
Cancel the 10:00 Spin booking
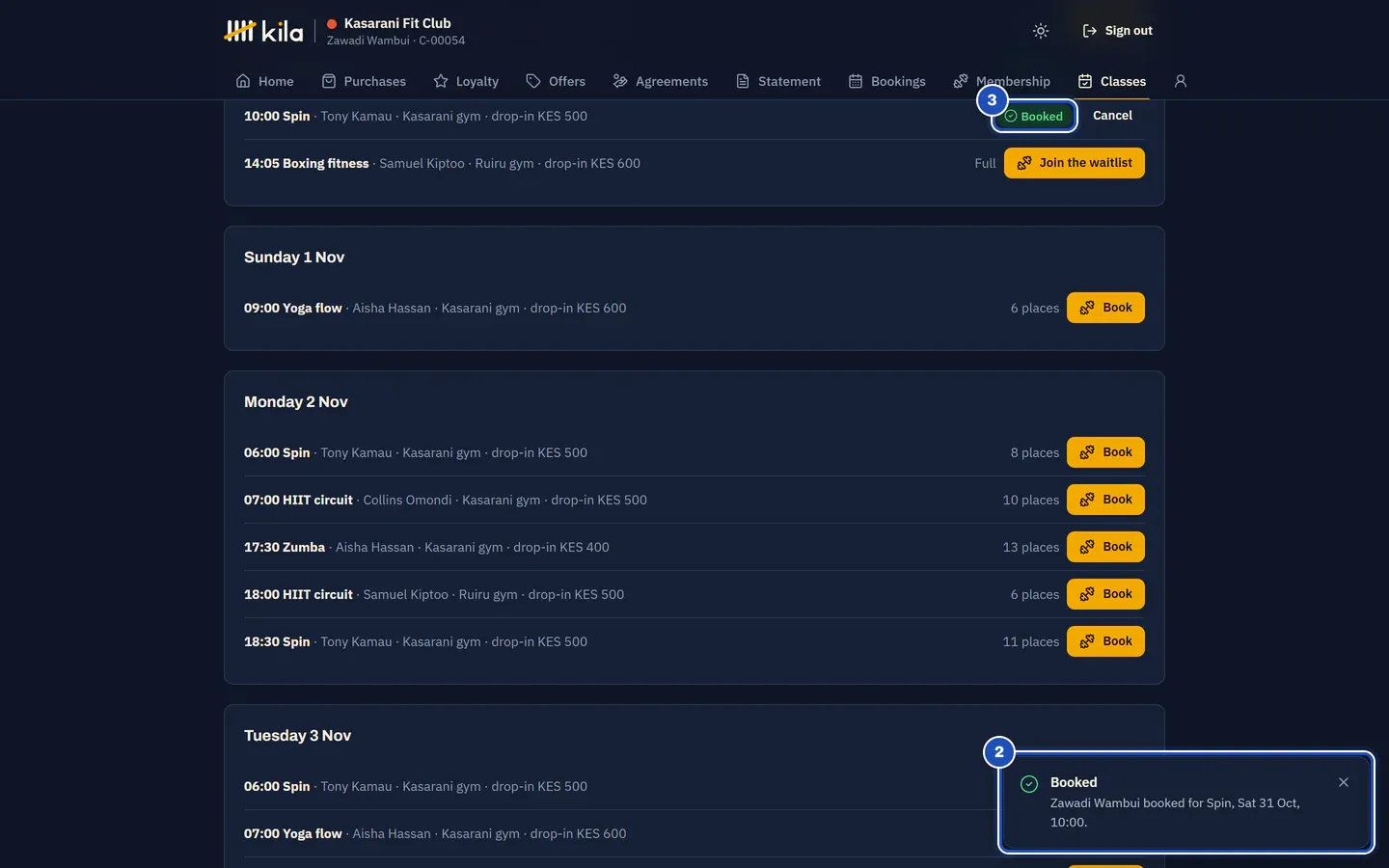click(x=1112, y=116)
